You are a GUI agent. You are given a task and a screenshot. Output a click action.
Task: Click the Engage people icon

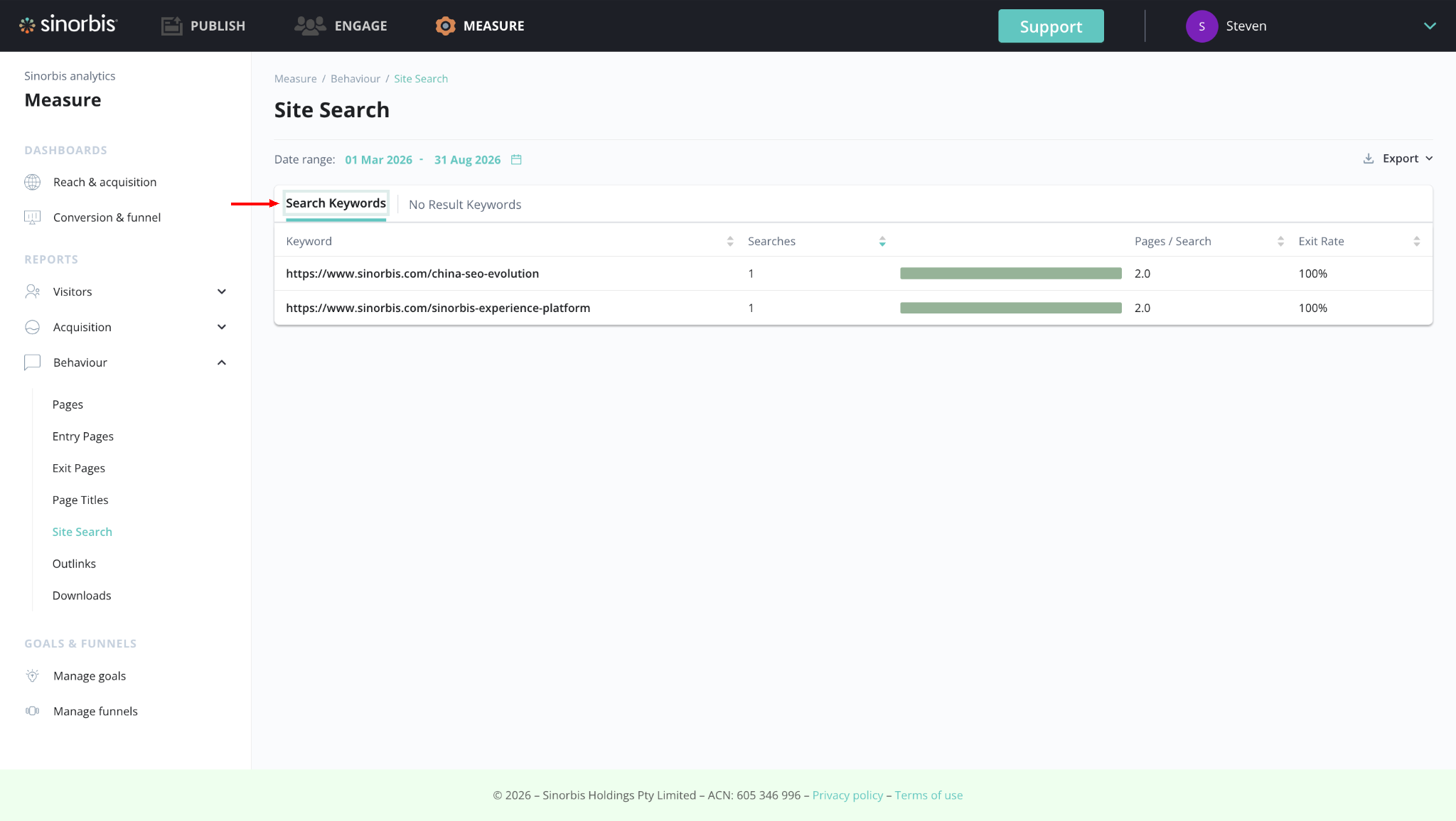[310, 26]
